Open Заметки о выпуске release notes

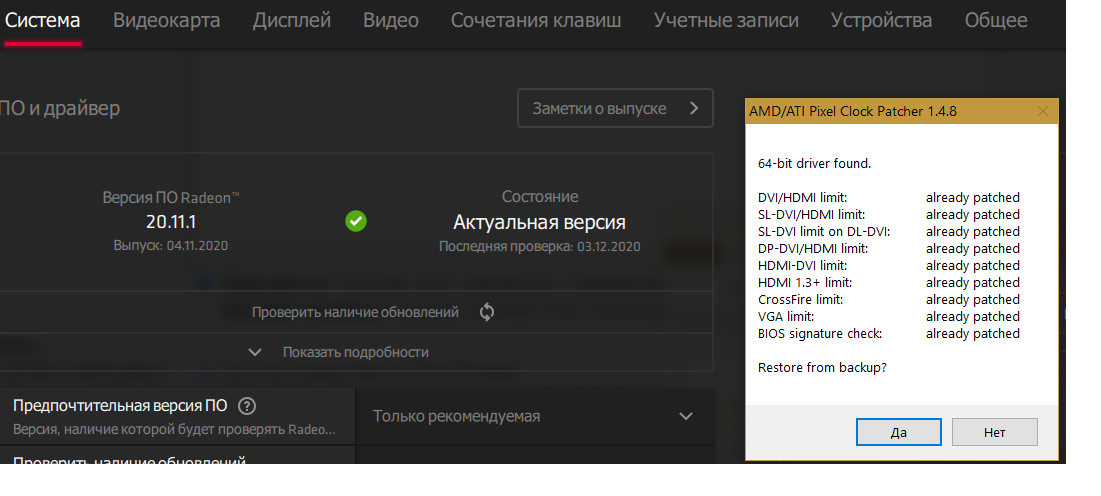pyautogui.click(x=615, y=108)
